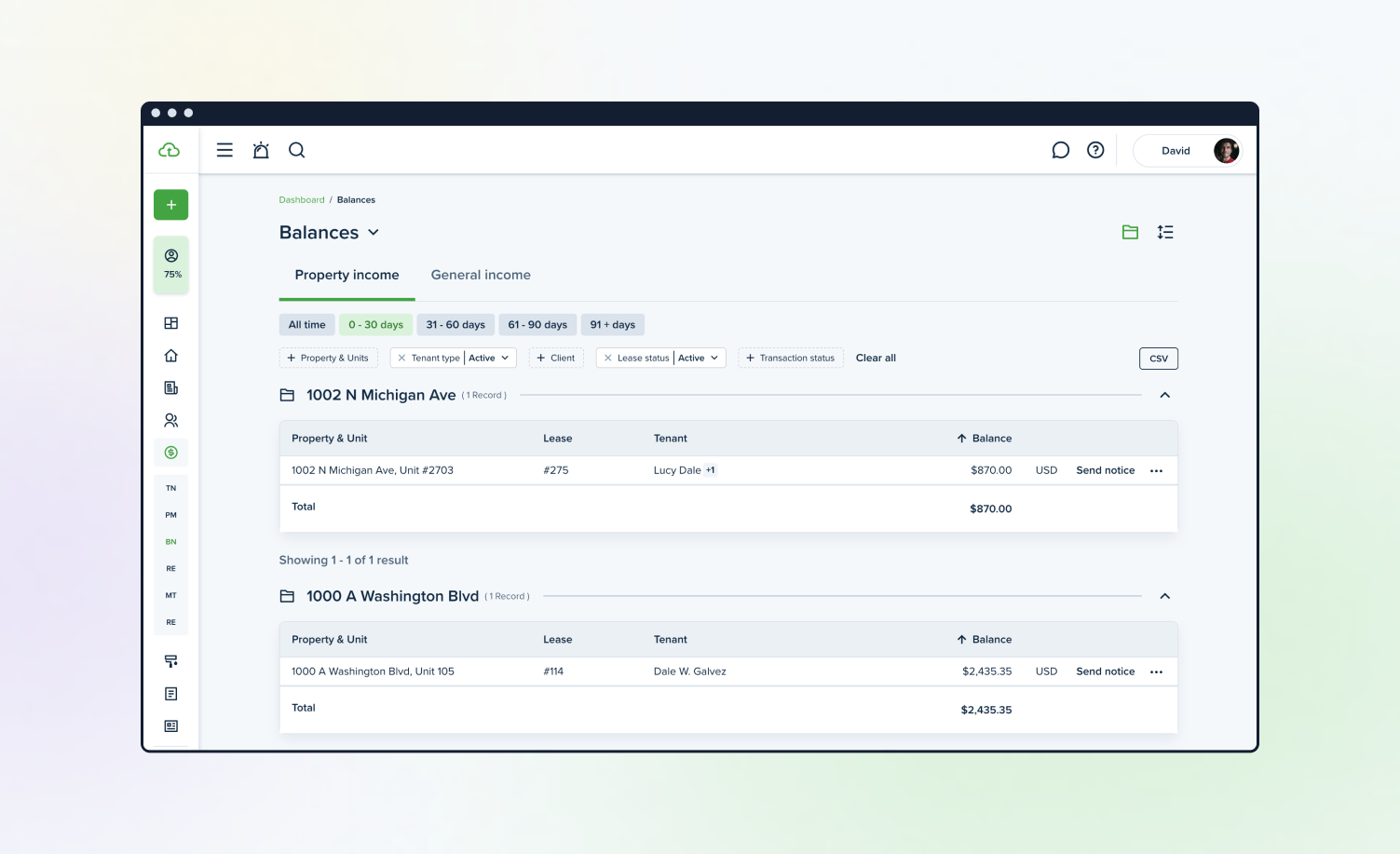Click the list sort view icon
This screenshot has height=854, width=1400.
tap(1165, 232)
